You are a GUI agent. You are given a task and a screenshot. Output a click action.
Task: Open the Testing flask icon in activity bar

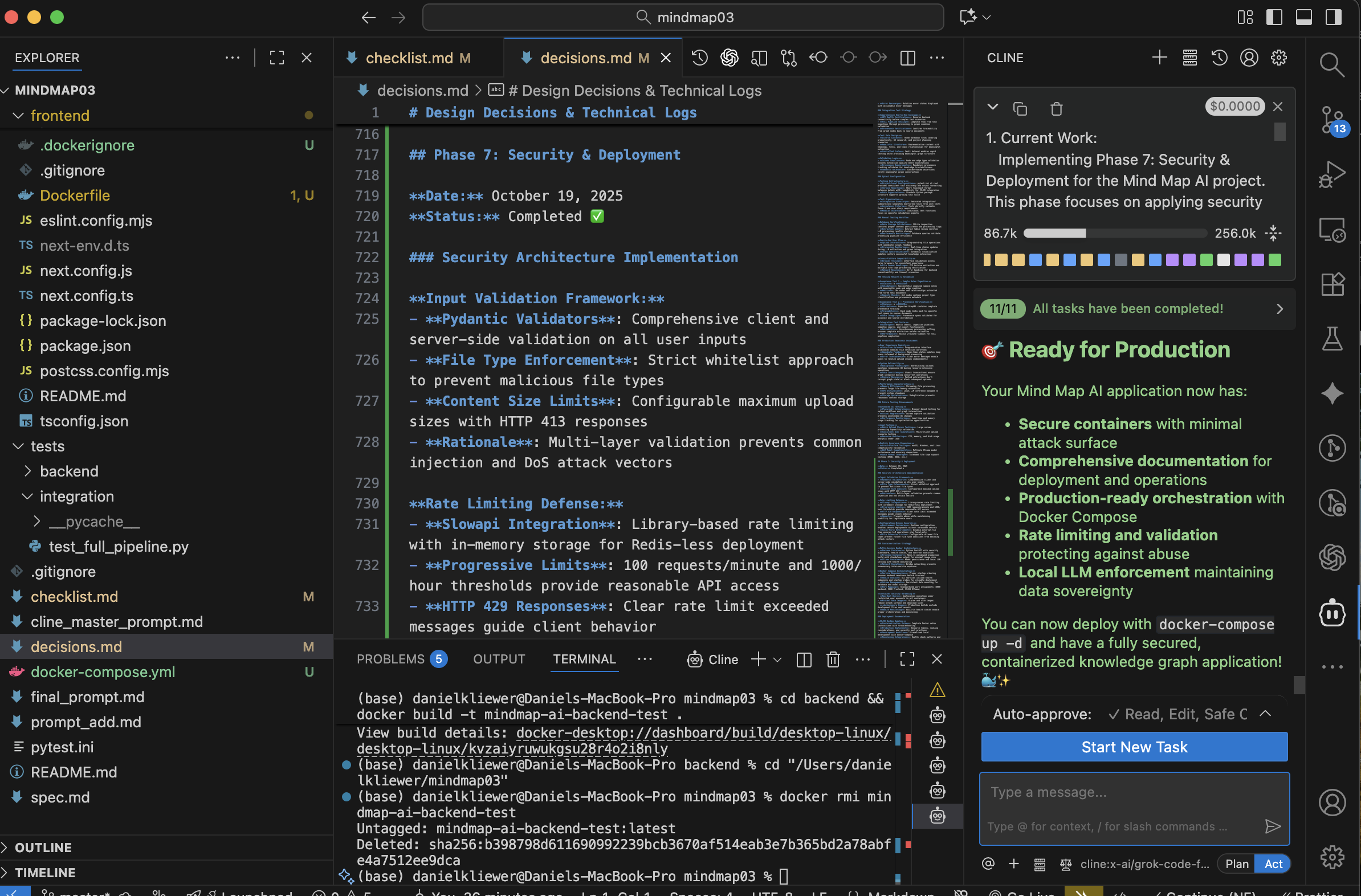[1333, 339]
